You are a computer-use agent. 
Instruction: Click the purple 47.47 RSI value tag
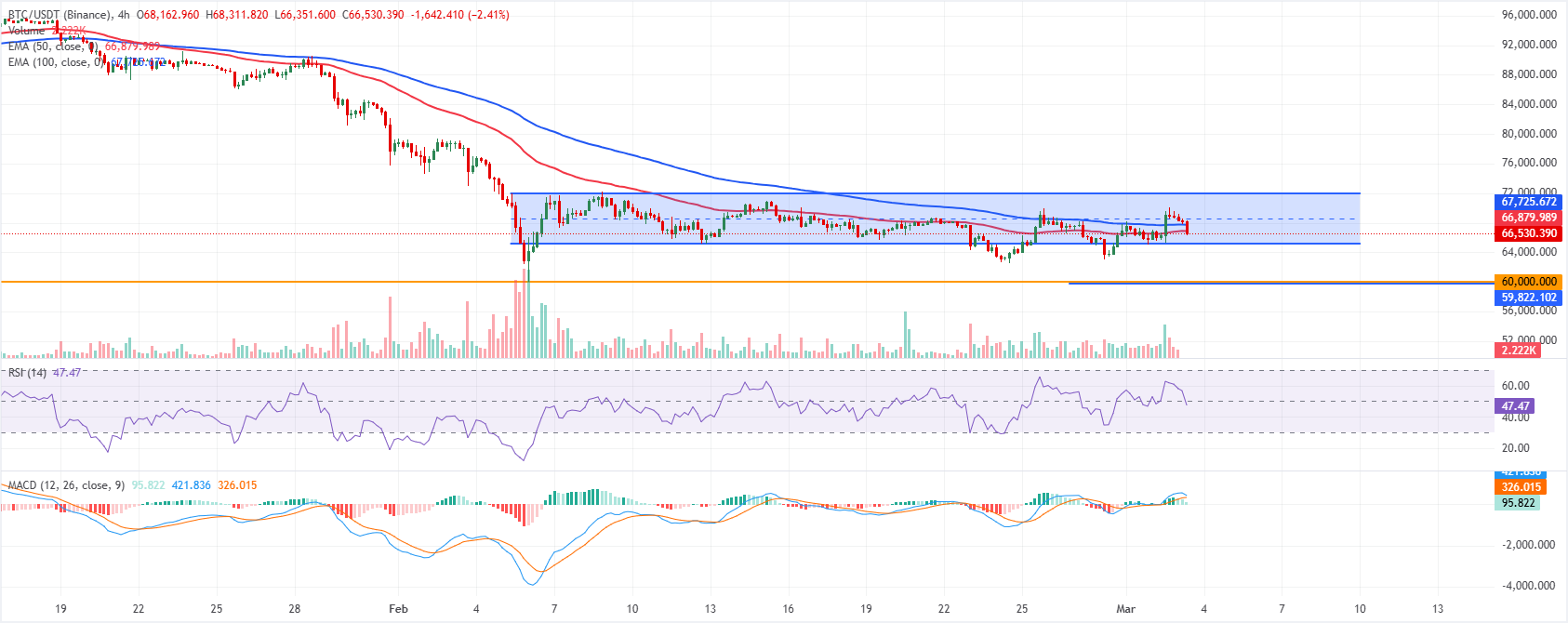click(1515, 406)
